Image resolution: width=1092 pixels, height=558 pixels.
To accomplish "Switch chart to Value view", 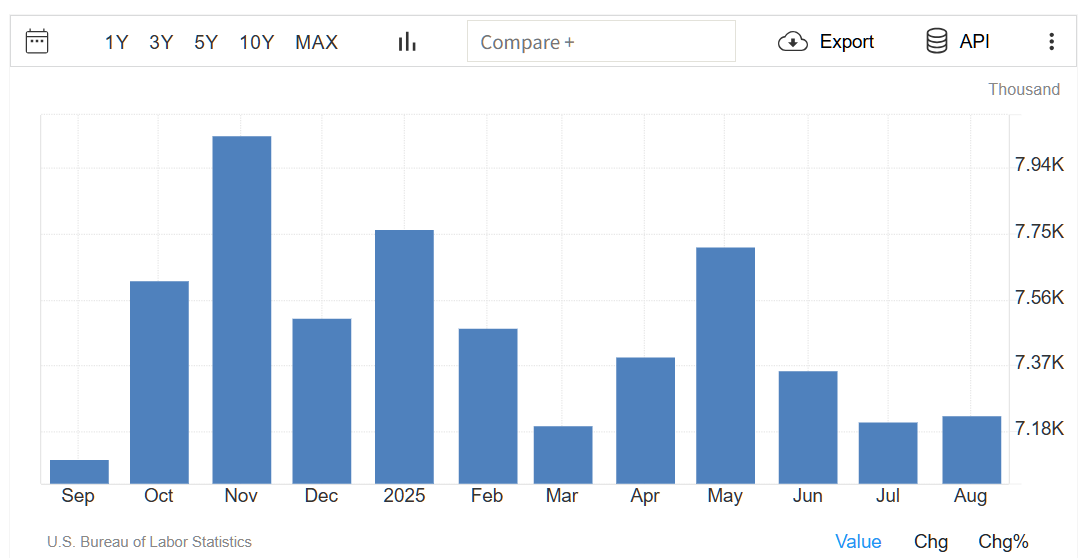I will click(858, 542).
